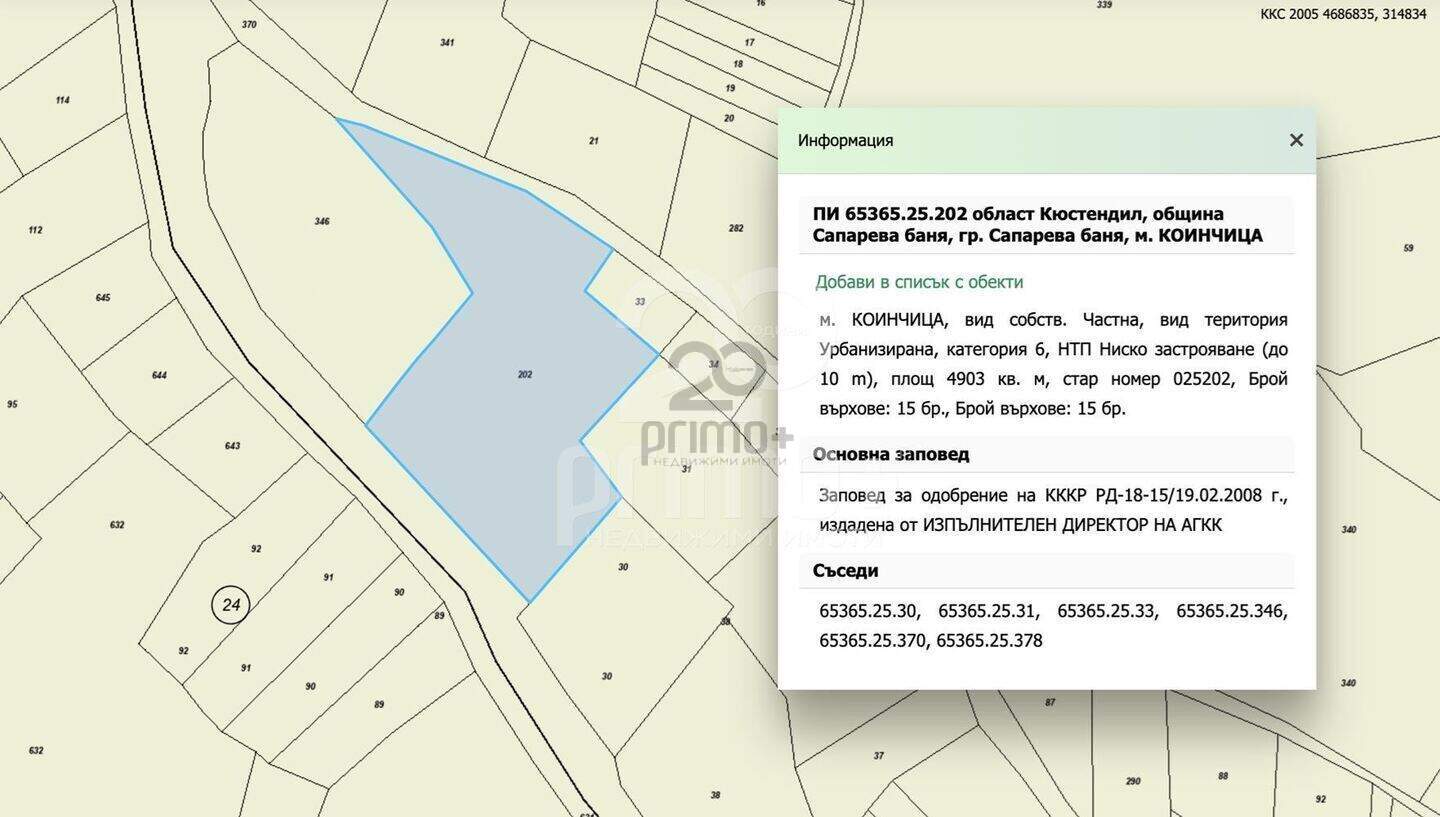Click parcel 112 label on the map
The image size is (1440, 817).
(x=35, y=230)
